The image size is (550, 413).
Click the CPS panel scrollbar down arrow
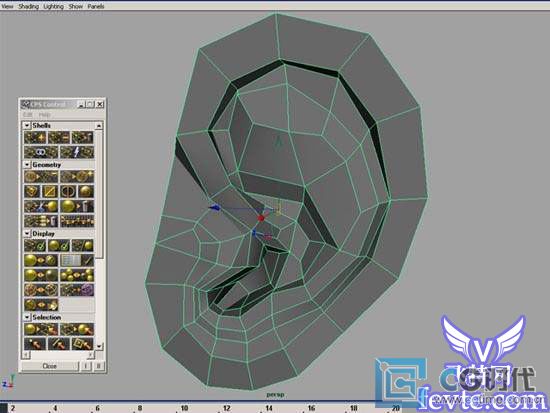pyautogui.click(x=99, y=346)
